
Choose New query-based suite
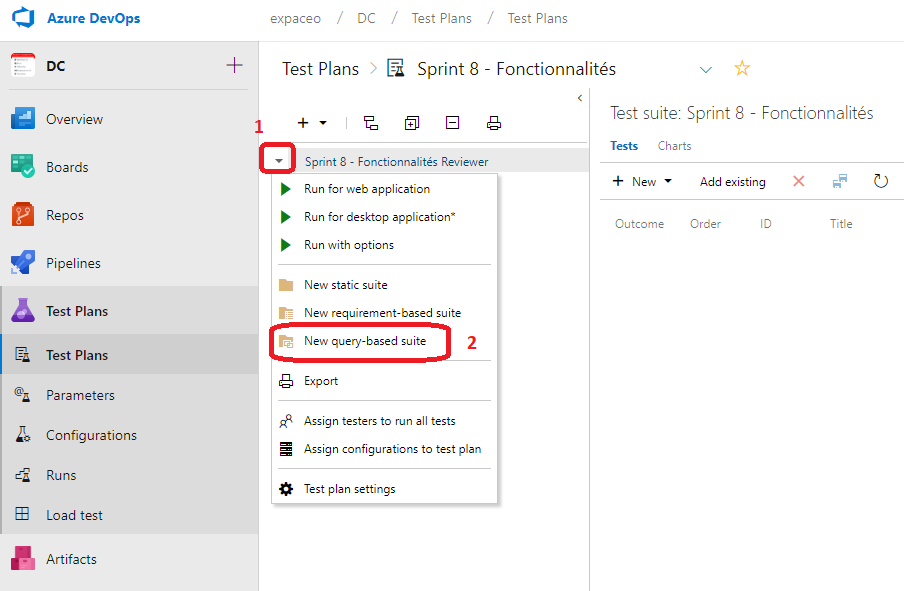tap(385, 341)
